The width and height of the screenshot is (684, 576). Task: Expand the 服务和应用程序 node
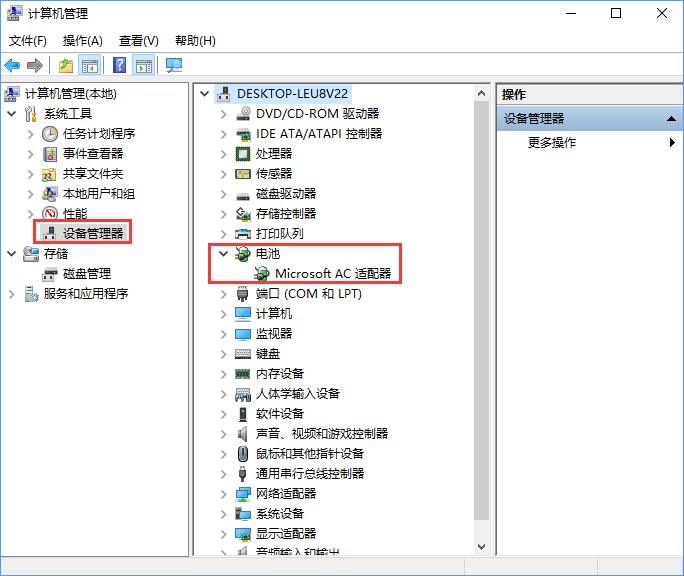click(12, 294)
